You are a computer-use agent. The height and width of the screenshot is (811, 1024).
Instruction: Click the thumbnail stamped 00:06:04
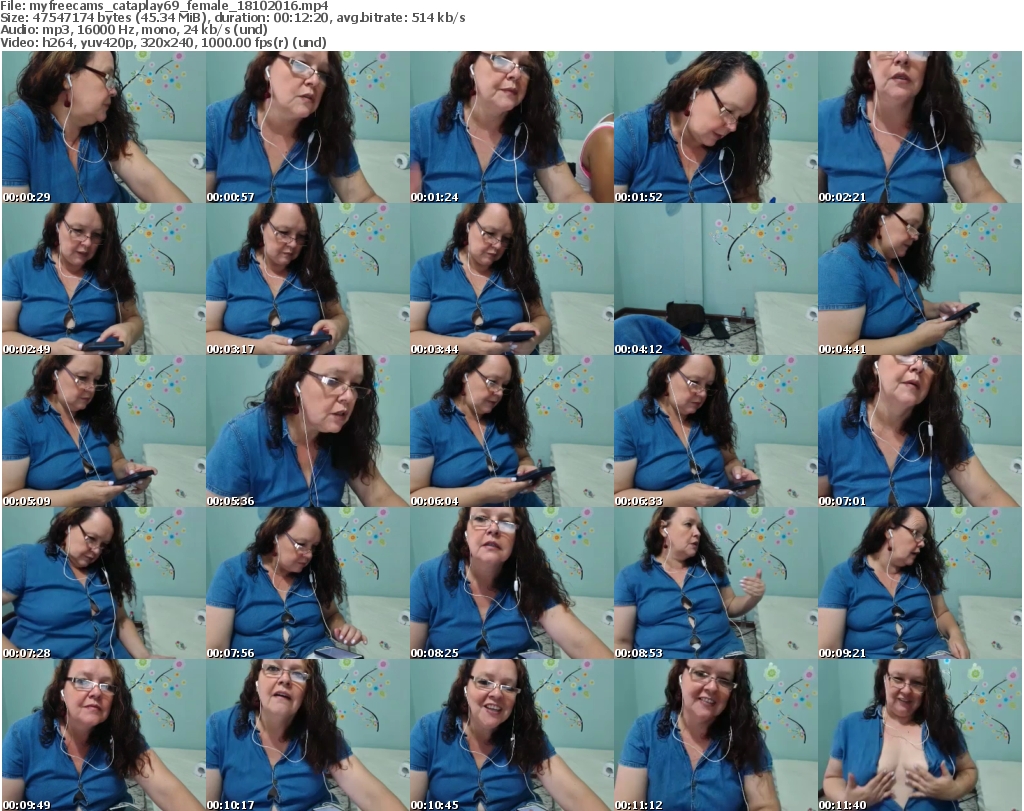click(x=512, y=431)
